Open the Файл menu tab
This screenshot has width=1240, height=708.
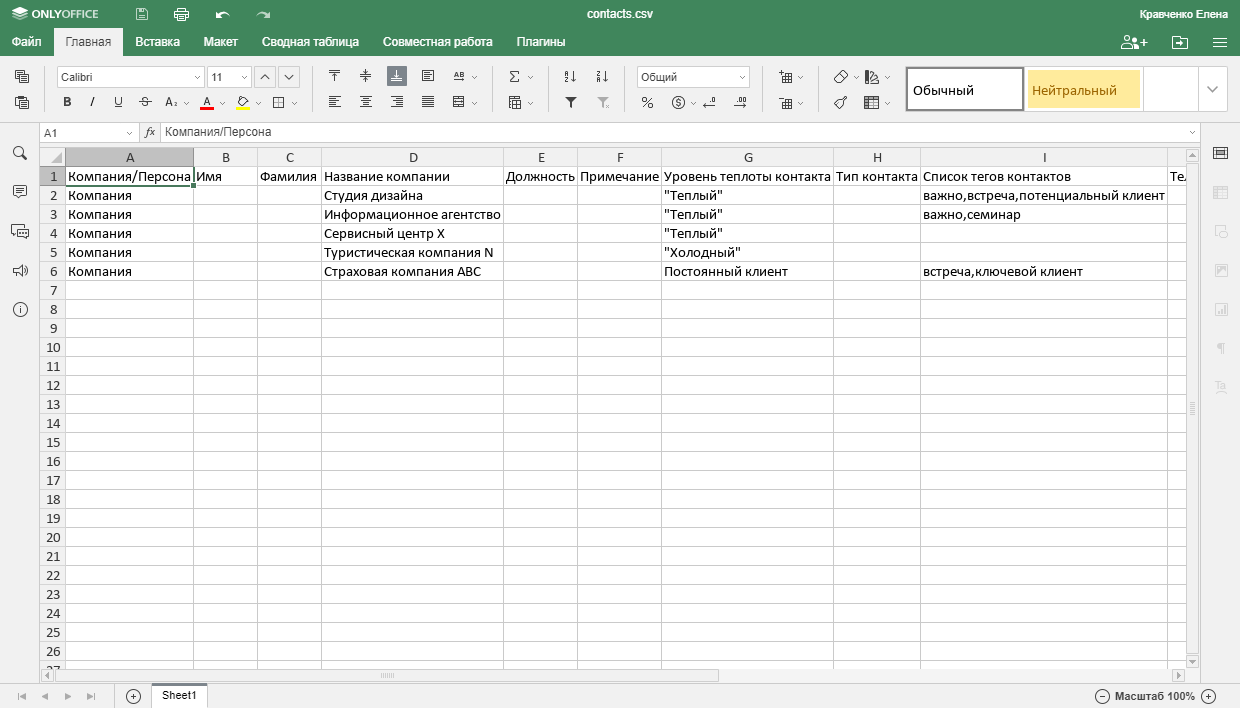click(27, 42)
